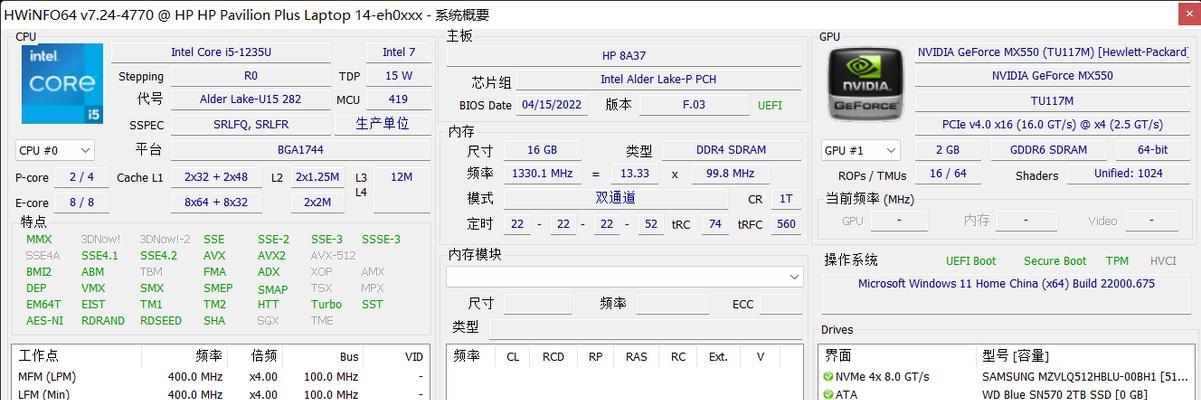Click the Intel Core i5-1235U name field
This screenshot has height=400, width=1201.
(222, 52)
